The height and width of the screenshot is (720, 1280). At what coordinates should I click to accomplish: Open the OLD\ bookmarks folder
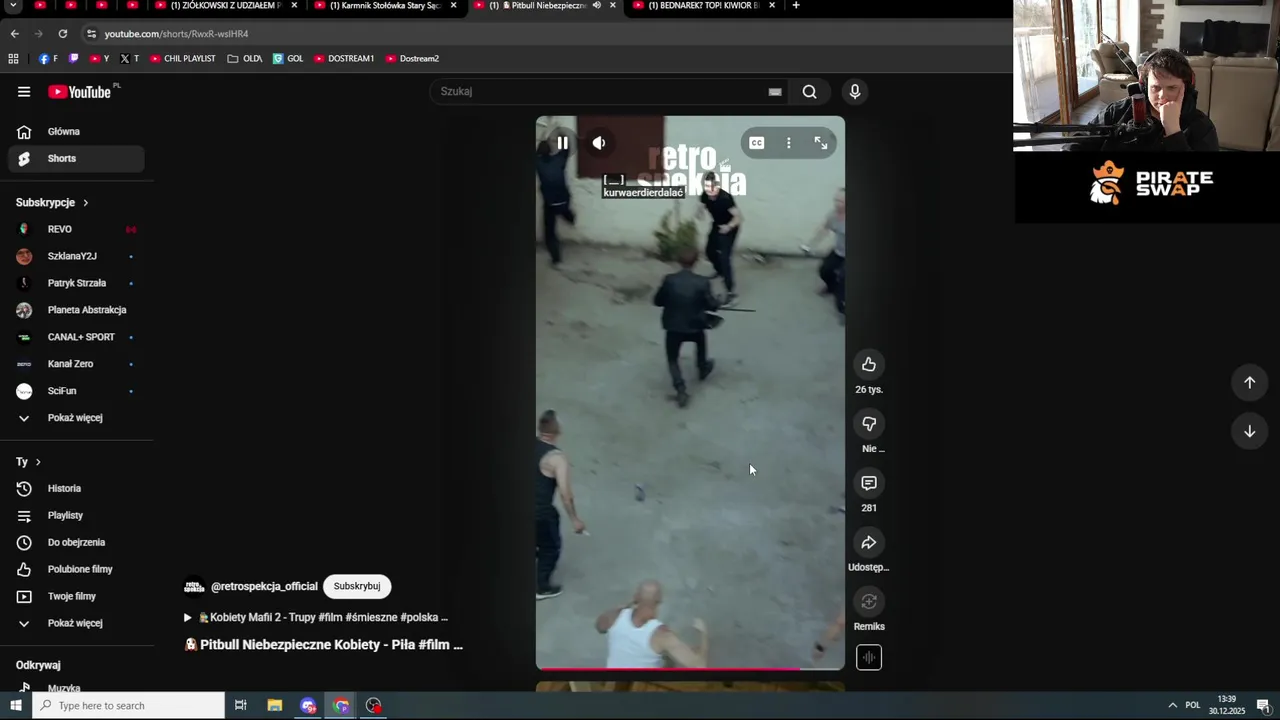coord(244,59)
